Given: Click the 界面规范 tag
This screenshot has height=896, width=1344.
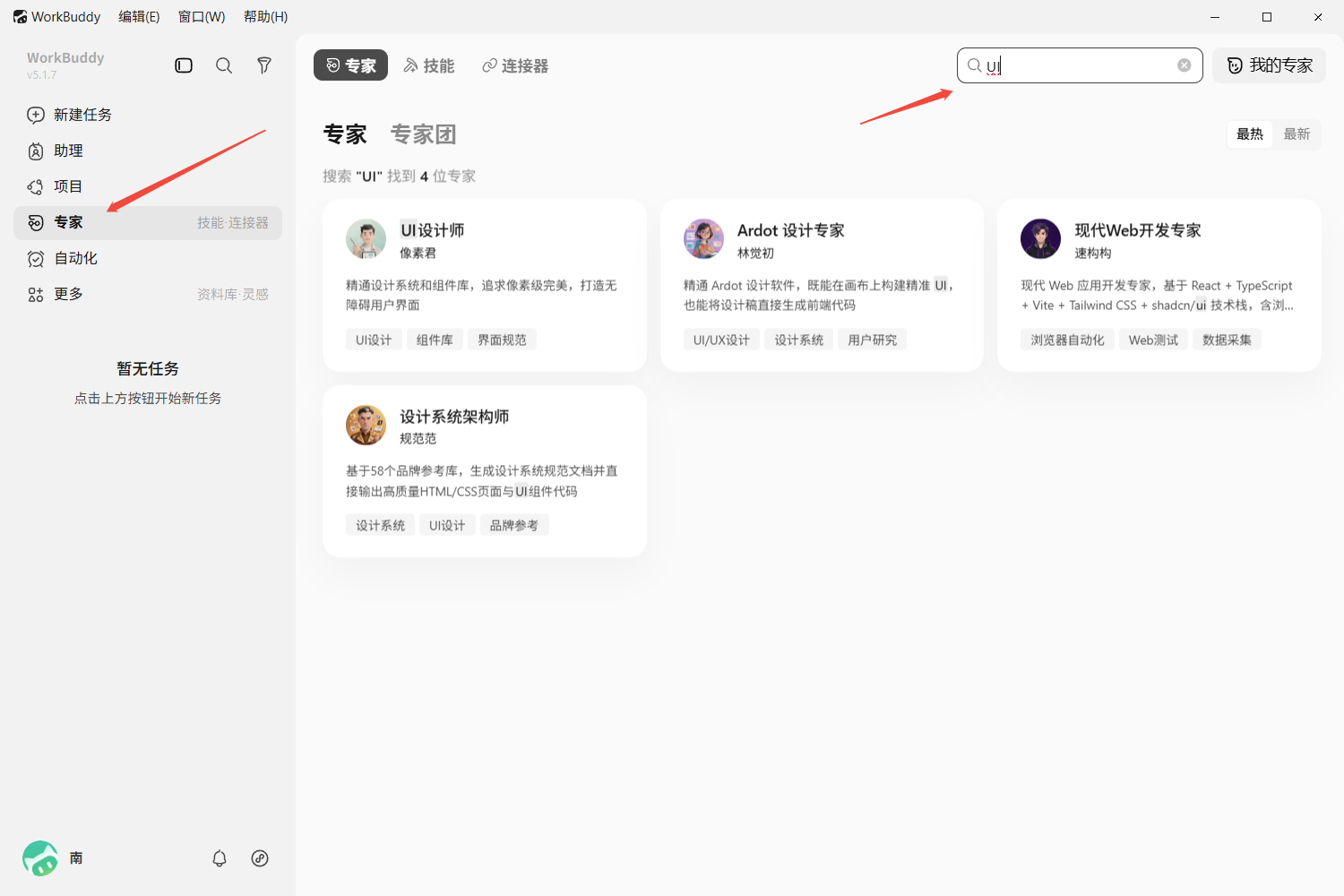Looking at the screenshot, I should (x=502, y=340).
